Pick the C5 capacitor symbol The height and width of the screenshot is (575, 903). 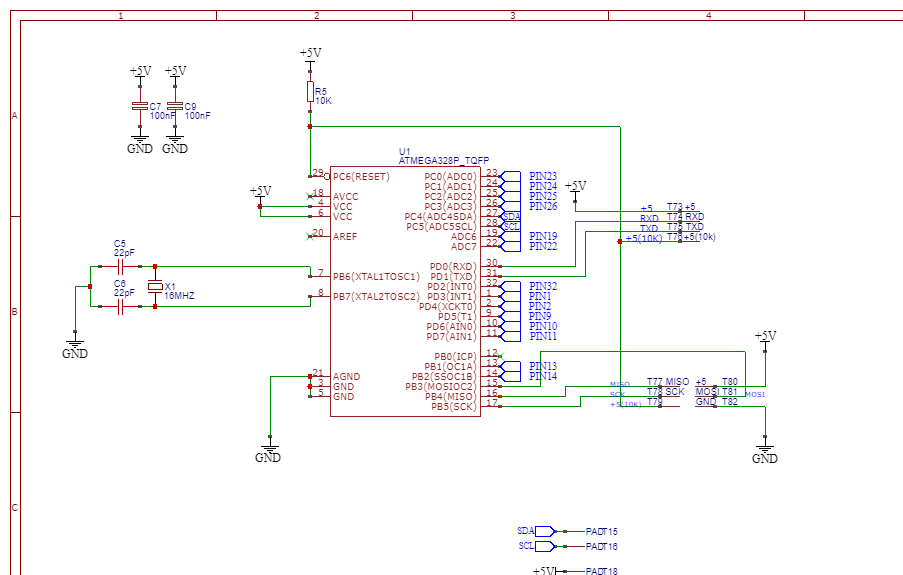120,266
